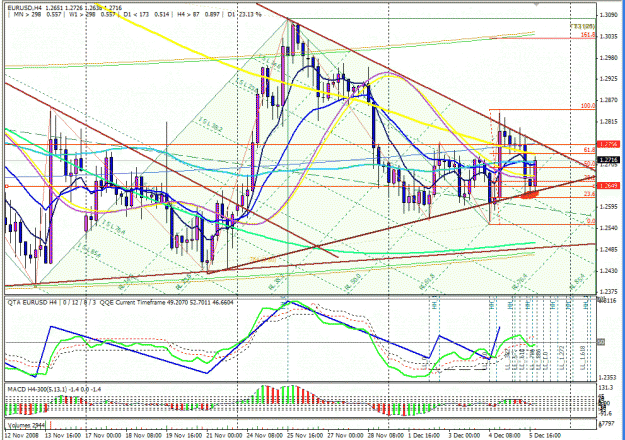
Task: Select the 'H4 > 87' trend readout
Action: click(x=189, y=14)
